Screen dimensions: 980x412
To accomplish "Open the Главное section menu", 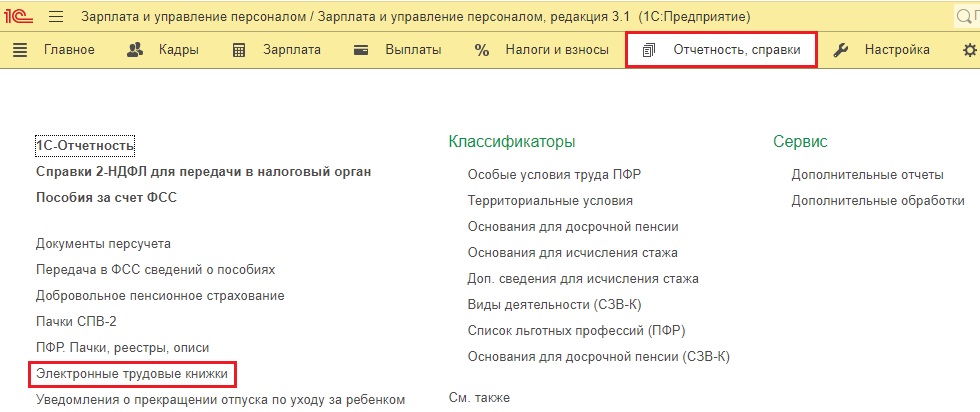I will pyautogui.click(x=55, y=50).
